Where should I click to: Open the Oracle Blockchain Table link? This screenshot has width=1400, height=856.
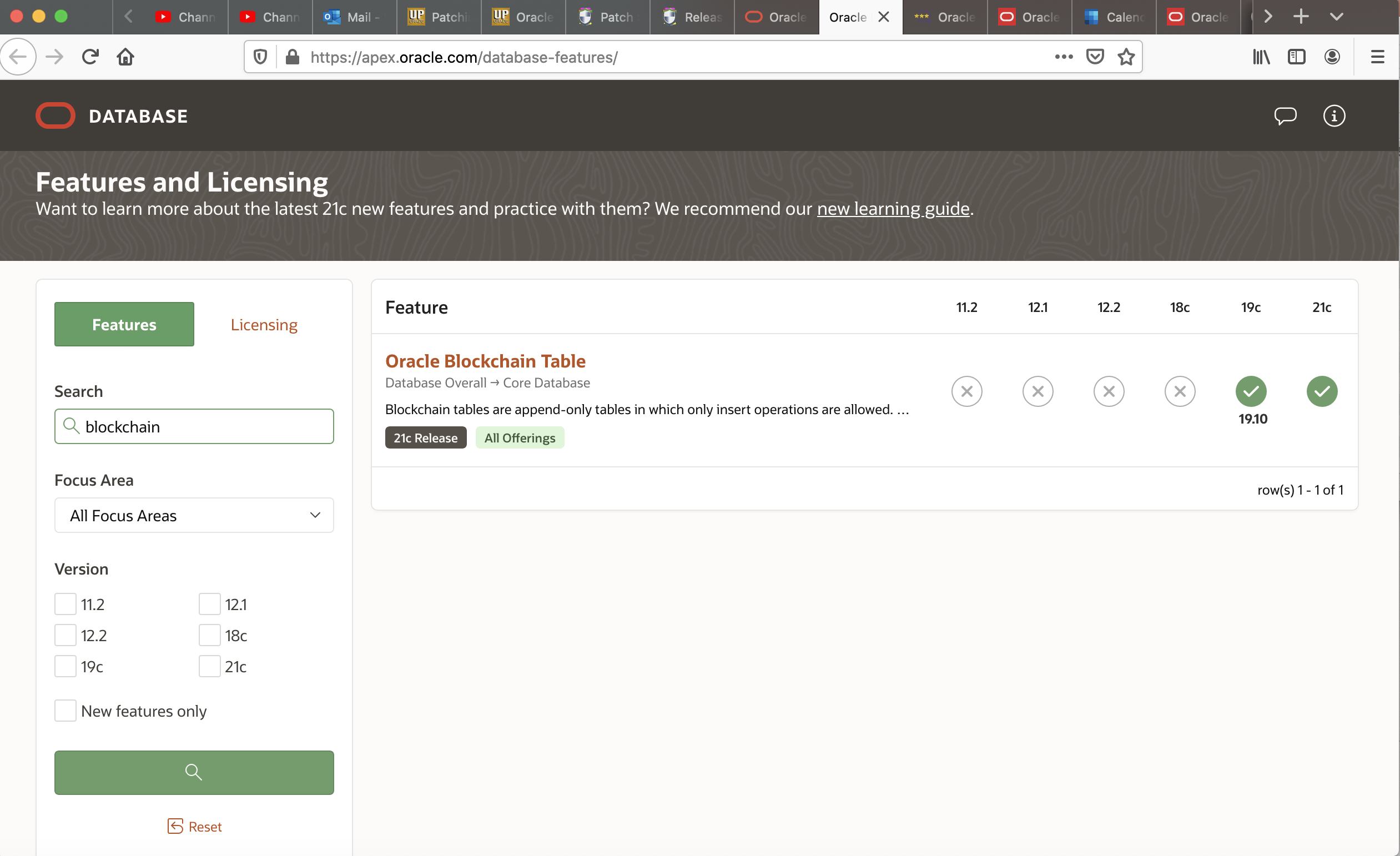(485, 361)
